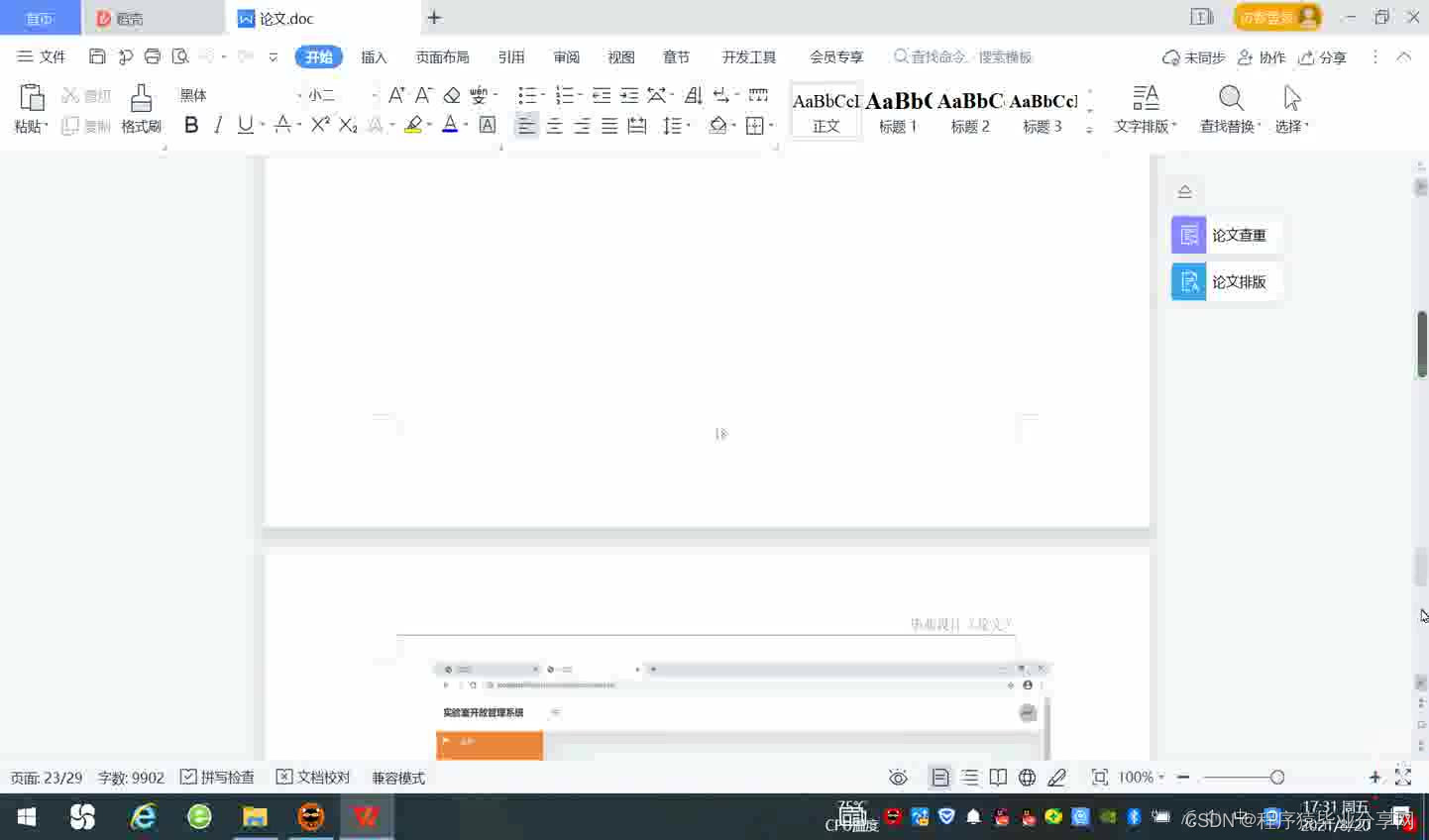The image size is (1429, 840).
Task: Decrease font size with the A- icon
Action: pyautogui.click(x=423, y=95)
